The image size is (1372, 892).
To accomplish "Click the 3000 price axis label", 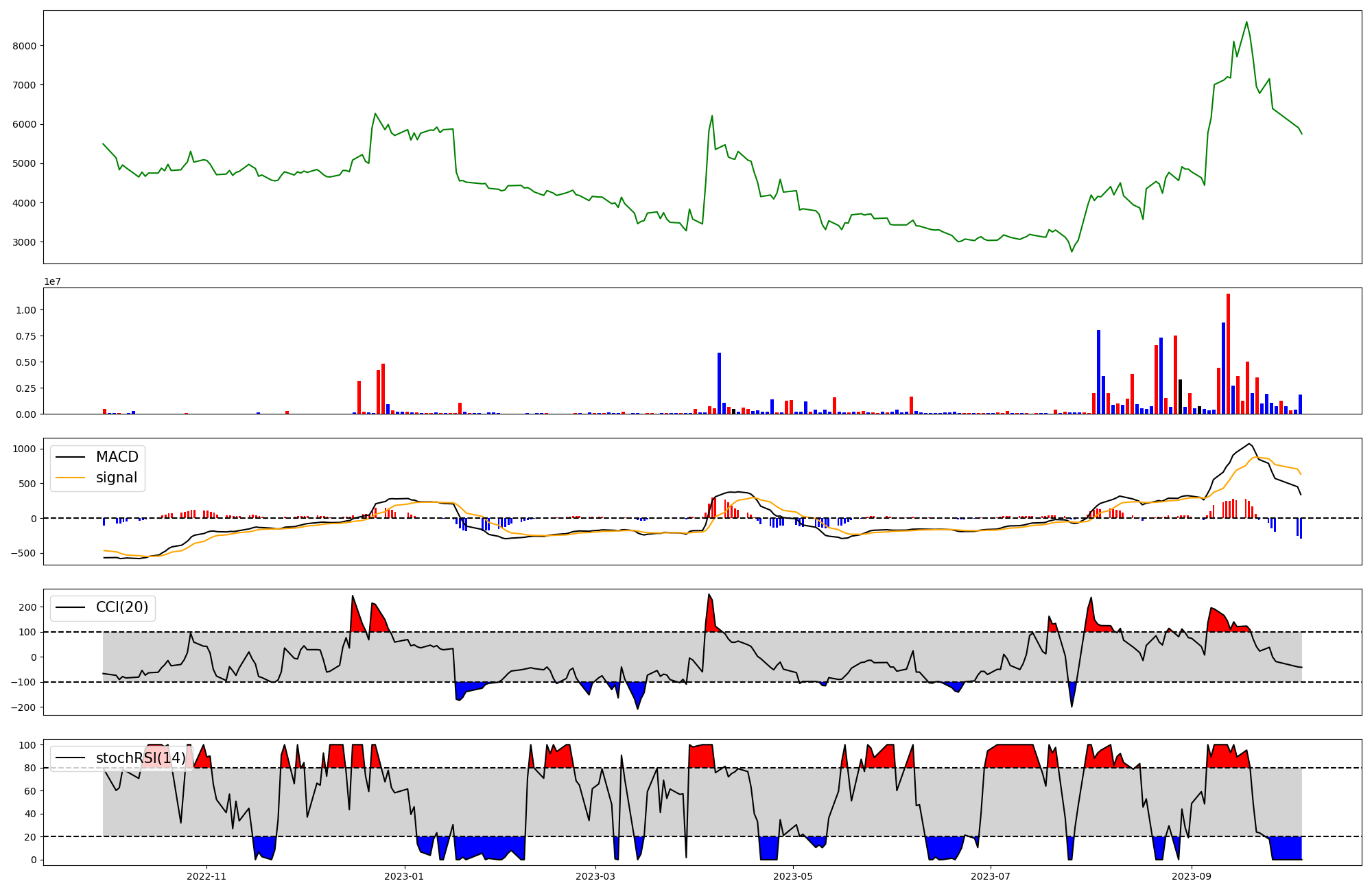I will [x=25, y=242].
